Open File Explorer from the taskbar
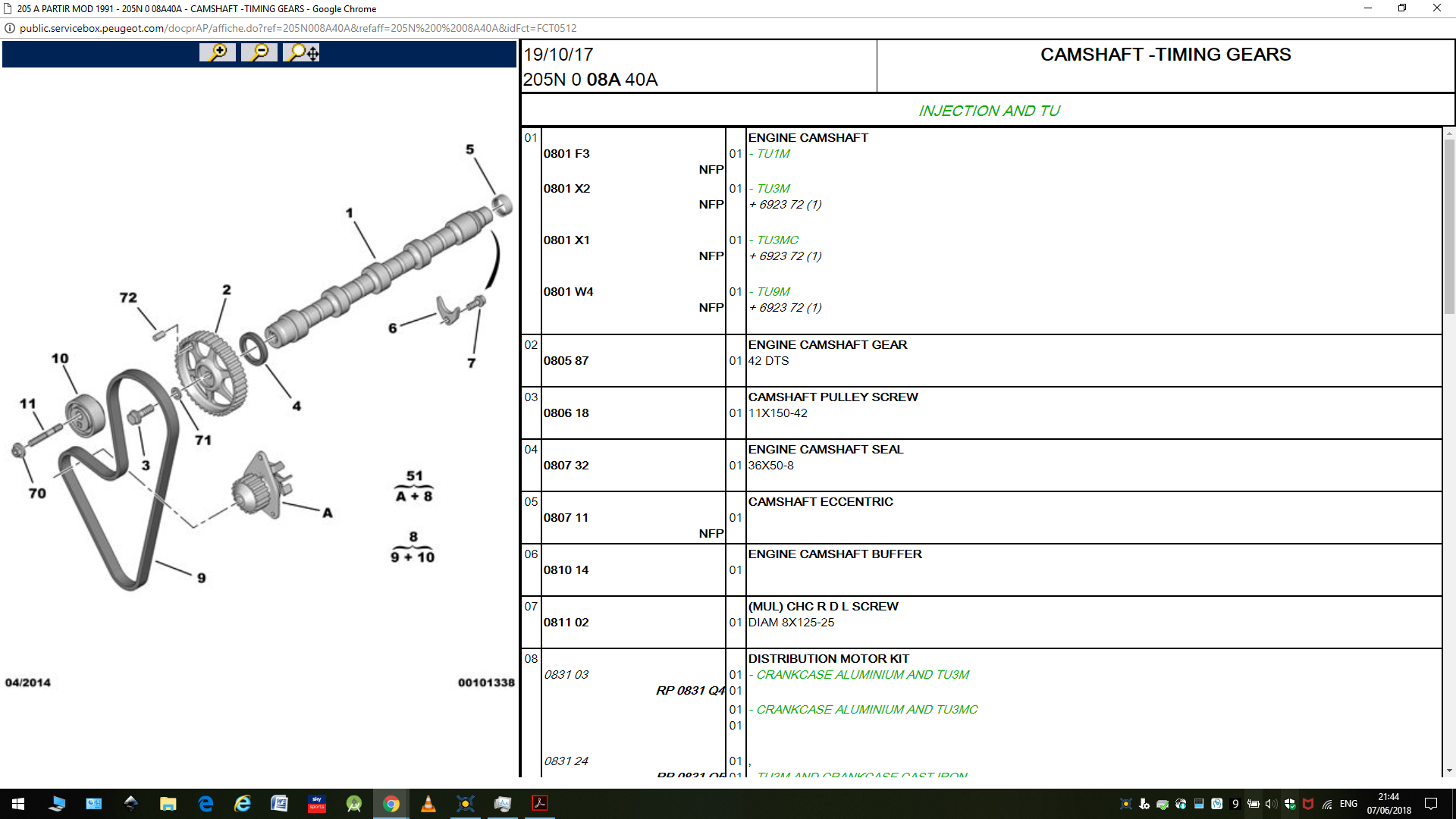The image size is (1456, 819). point(168,804)
